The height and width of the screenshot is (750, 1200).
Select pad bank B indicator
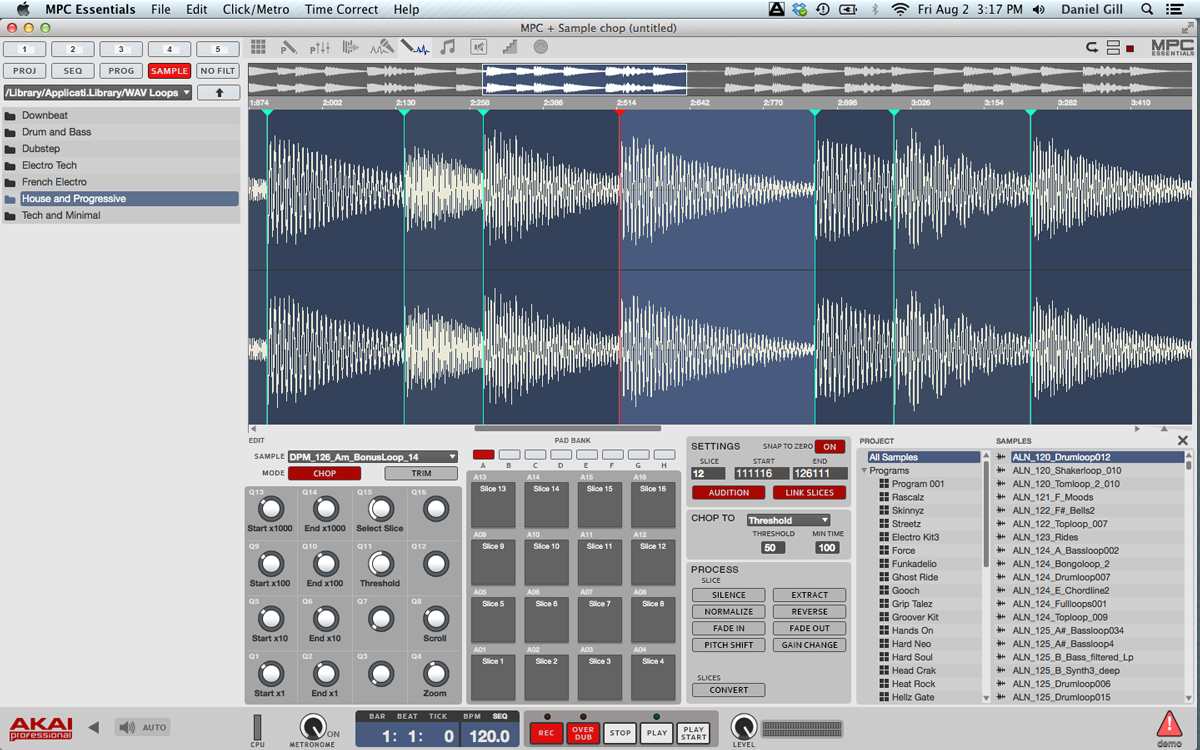coord(509,454)
